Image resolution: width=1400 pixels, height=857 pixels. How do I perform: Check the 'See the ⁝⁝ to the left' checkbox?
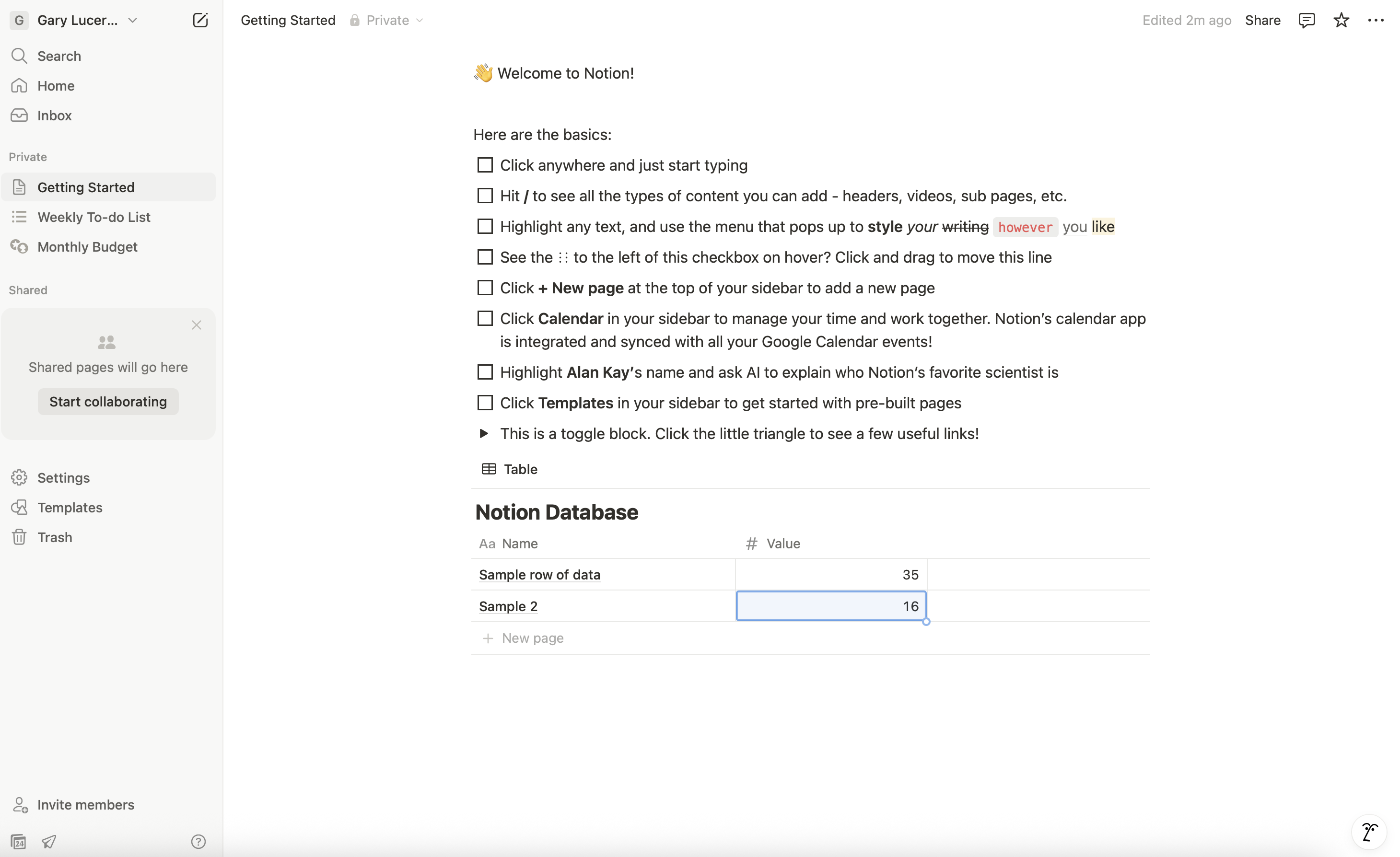pyautogui.click(x=485, y=257)
